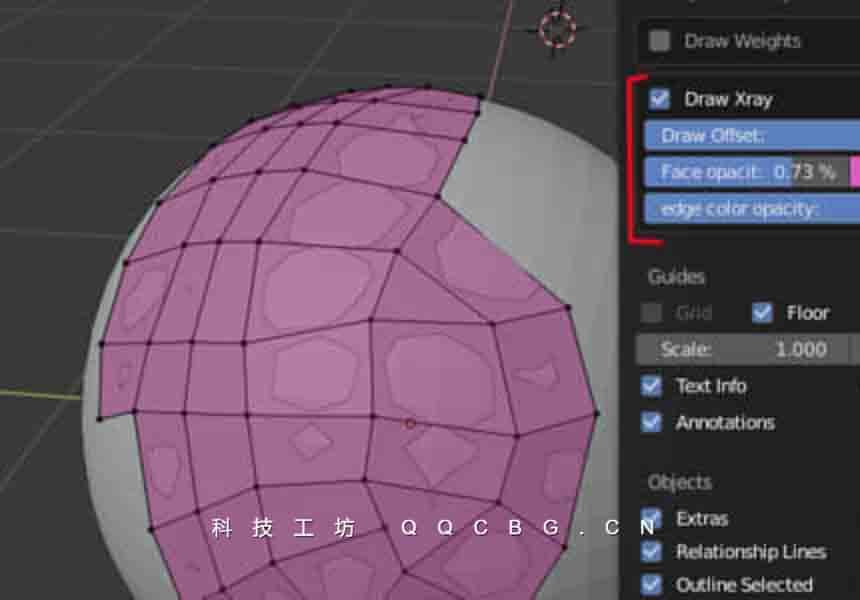Screen dimensions: 860x600
Task: Click the Scale value field
Action: [x=743, y=349]
